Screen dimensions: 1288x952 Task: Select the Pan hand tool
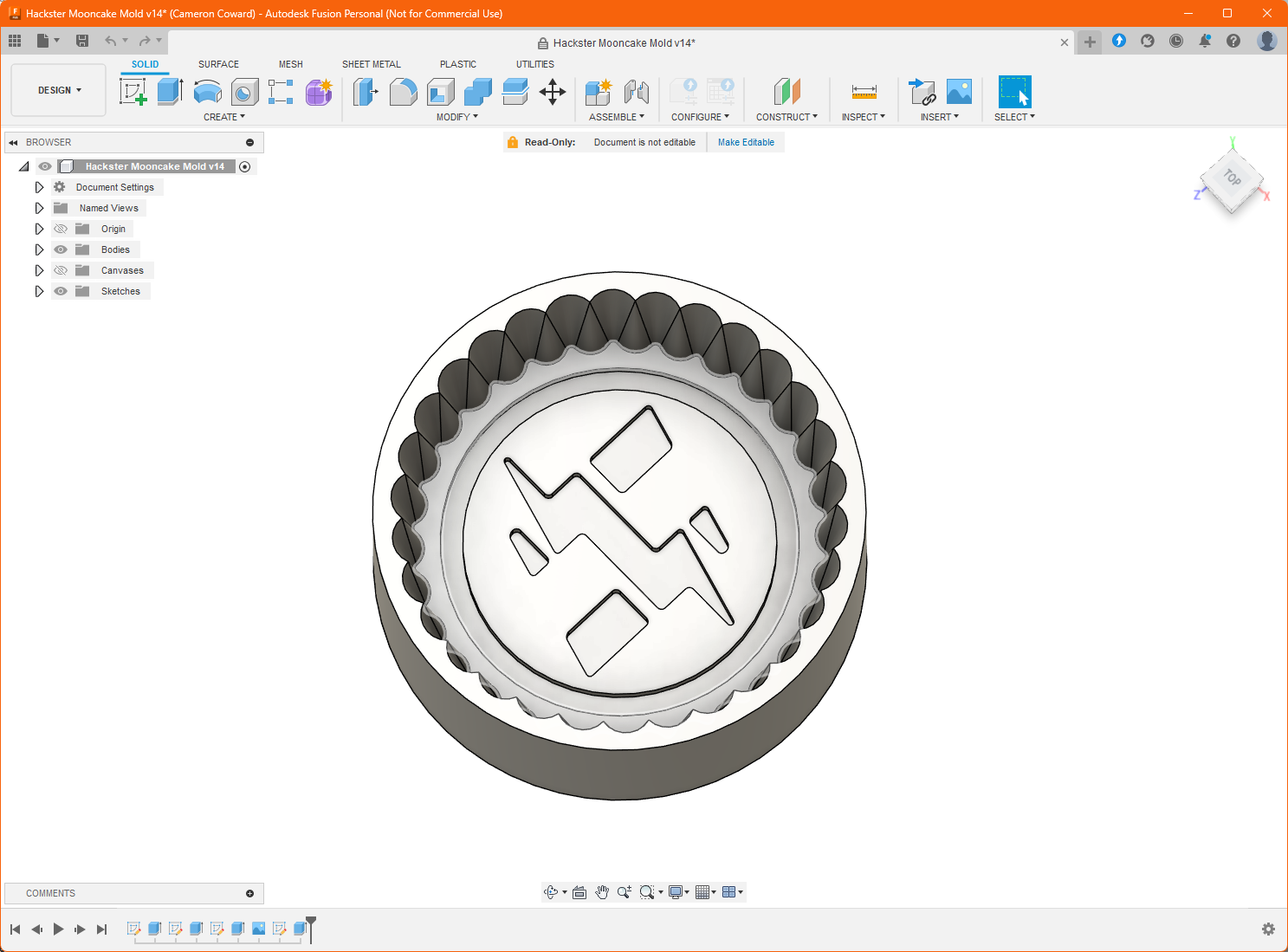[x=602, y=892]
